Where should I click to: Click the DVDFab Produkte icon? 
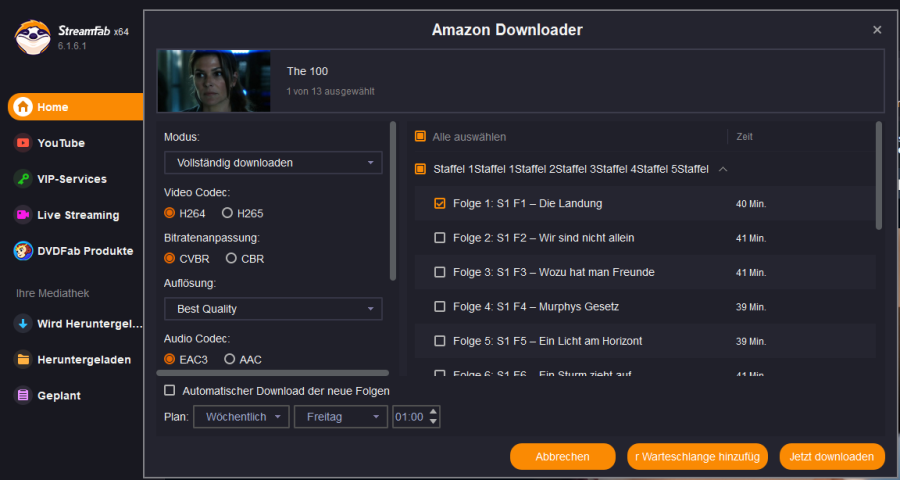pos(23,251)
